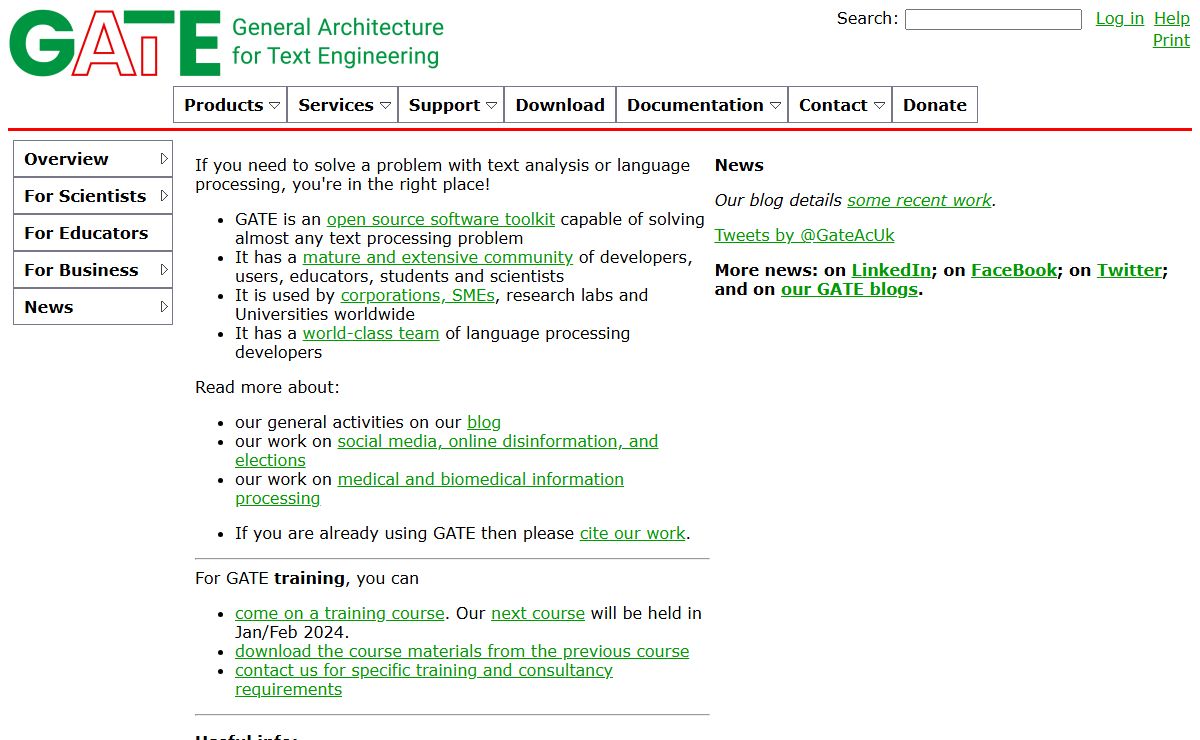Image resolution: width=1200 pixels, height=740 pixels.
Task: Open the Help link
Action: tap(1172, 18)
